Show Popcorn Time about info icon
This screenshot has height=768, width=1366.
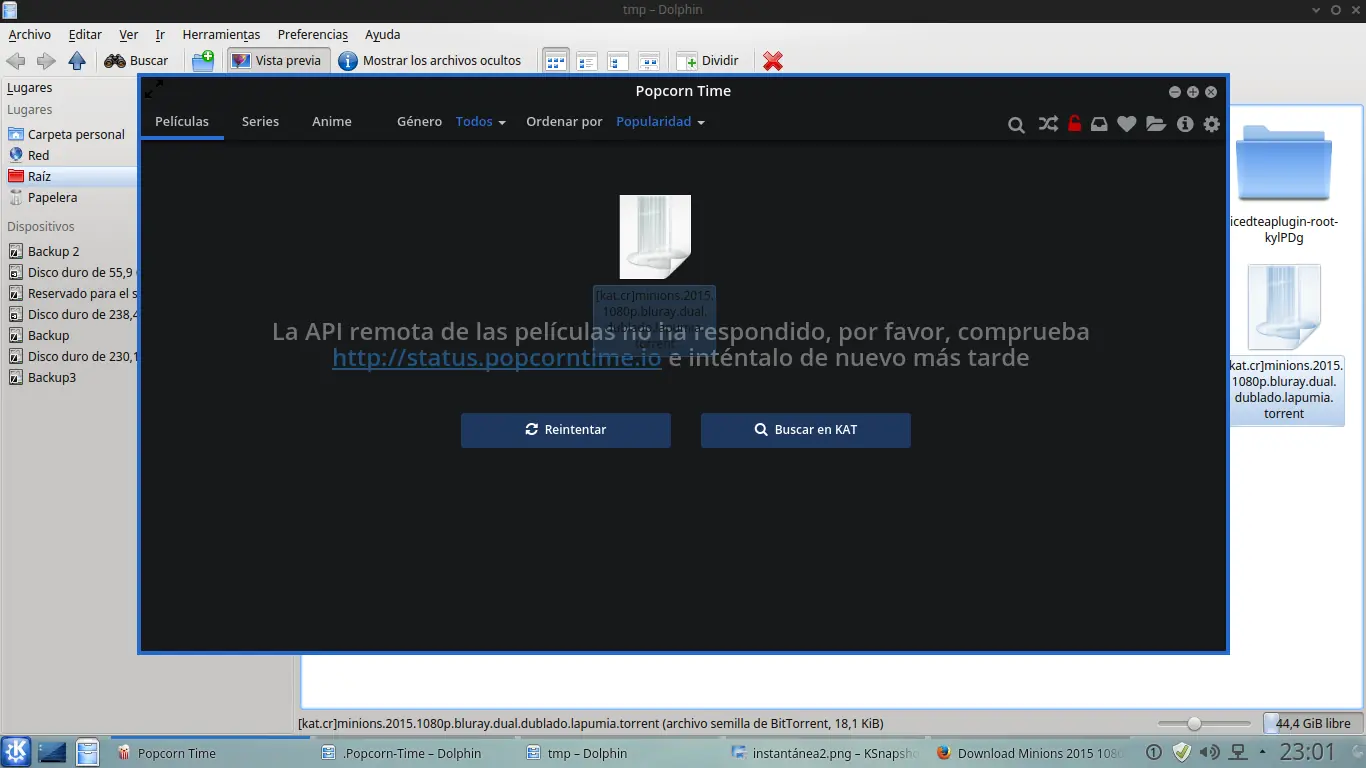[1185, 124]
